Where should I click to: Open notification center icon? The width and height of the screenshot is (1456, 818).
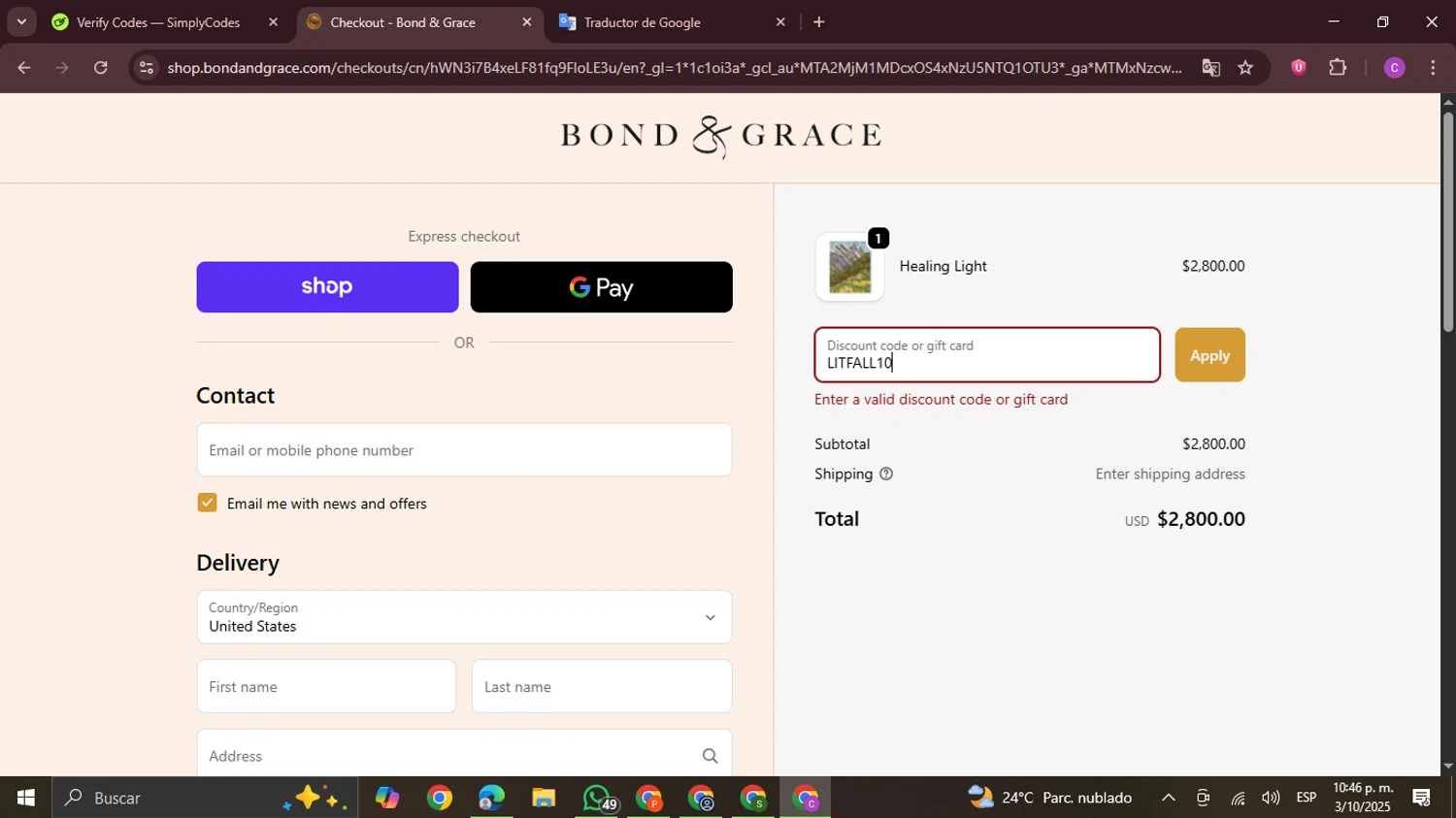(x=1422, y=799)
